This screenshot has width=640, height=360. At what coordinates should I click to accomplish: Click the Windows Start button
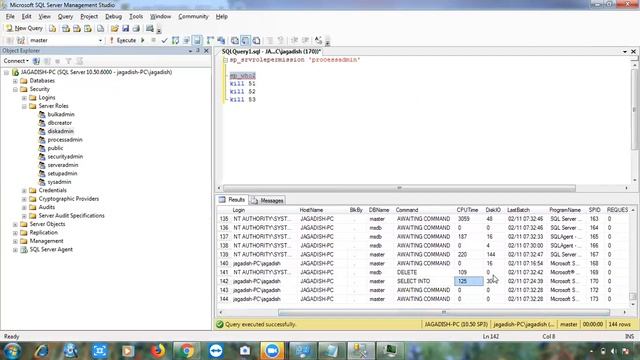pos(12,351)
